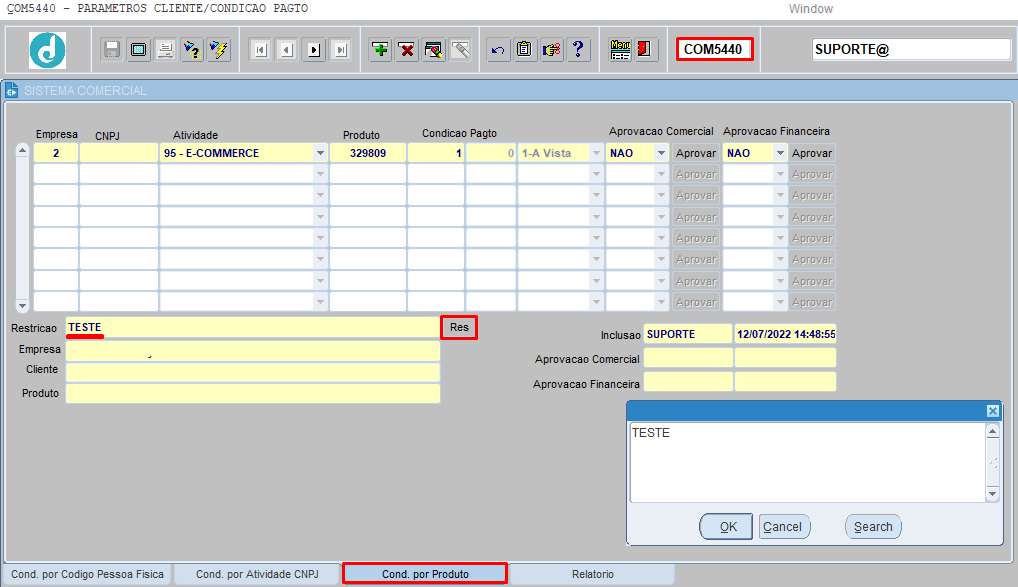Click the pointing hand toolbar icon

551,49
